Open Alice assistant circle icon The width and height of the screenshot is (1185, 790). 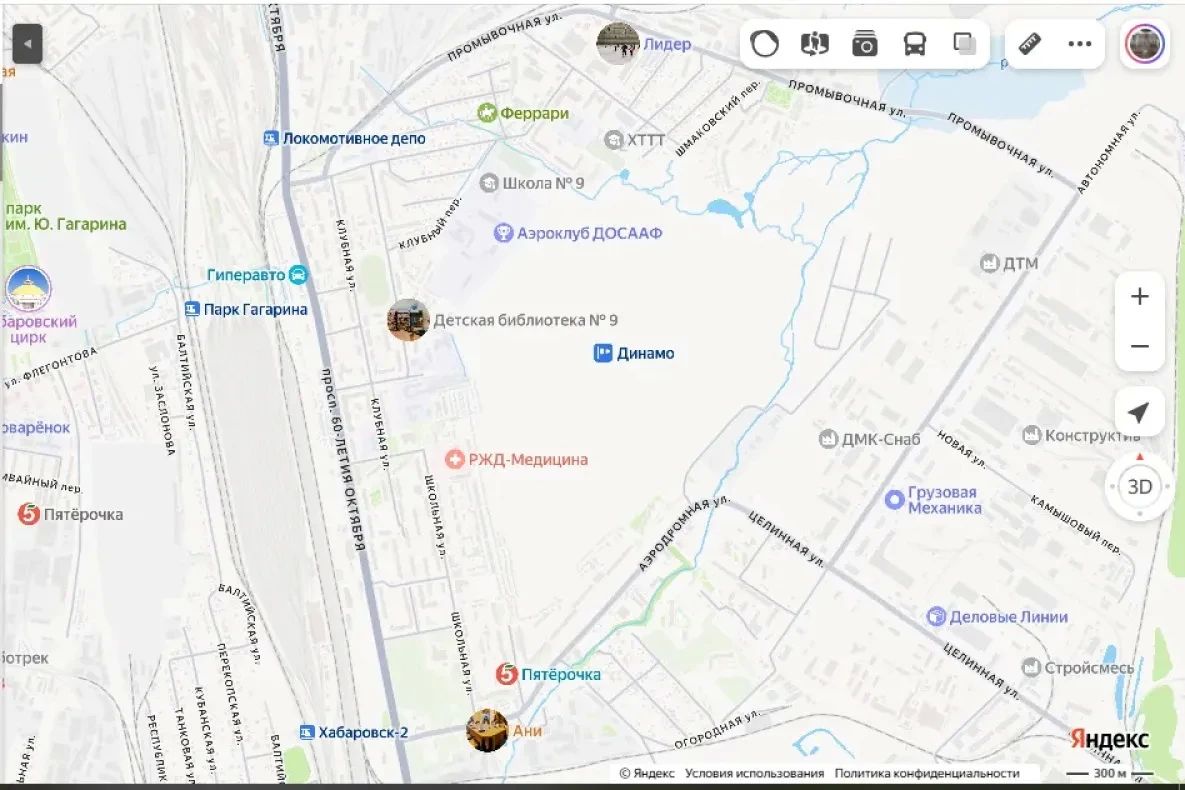pos(764,45)
